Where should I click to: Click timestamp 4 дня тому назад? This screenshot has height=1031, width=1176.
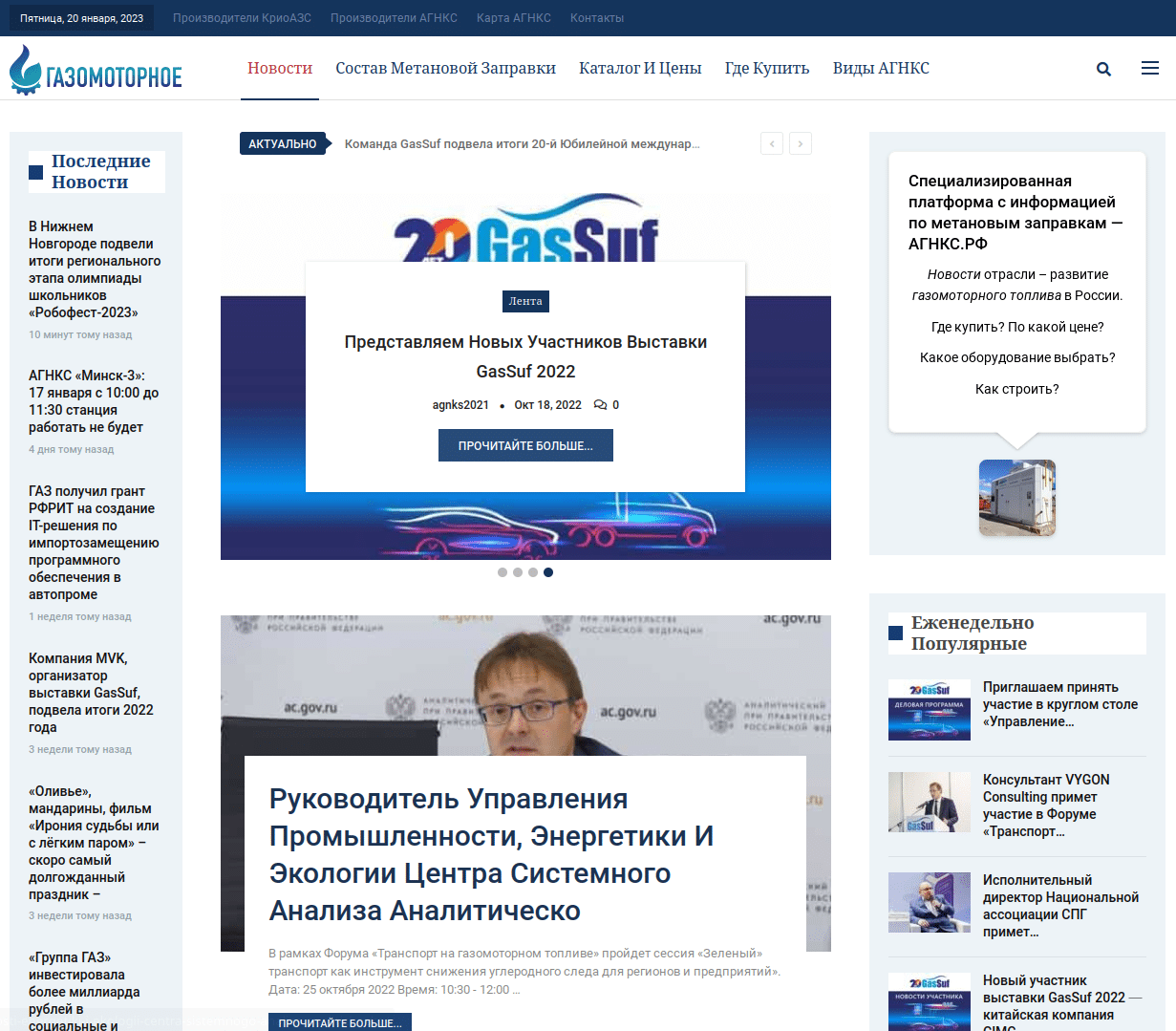[x=71, y=450]
